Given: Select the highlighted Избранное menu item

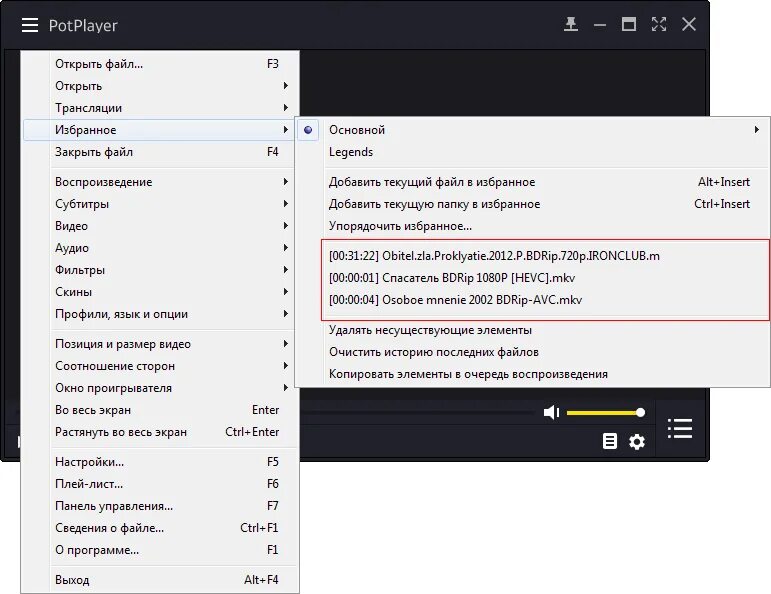Looking at the screenshot, I should coord(161,130).
